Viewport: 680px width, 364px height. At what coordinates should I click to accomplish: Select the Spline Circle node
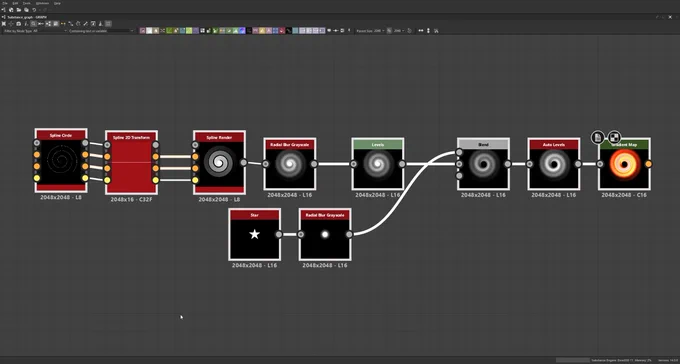[x=61, y=161]
